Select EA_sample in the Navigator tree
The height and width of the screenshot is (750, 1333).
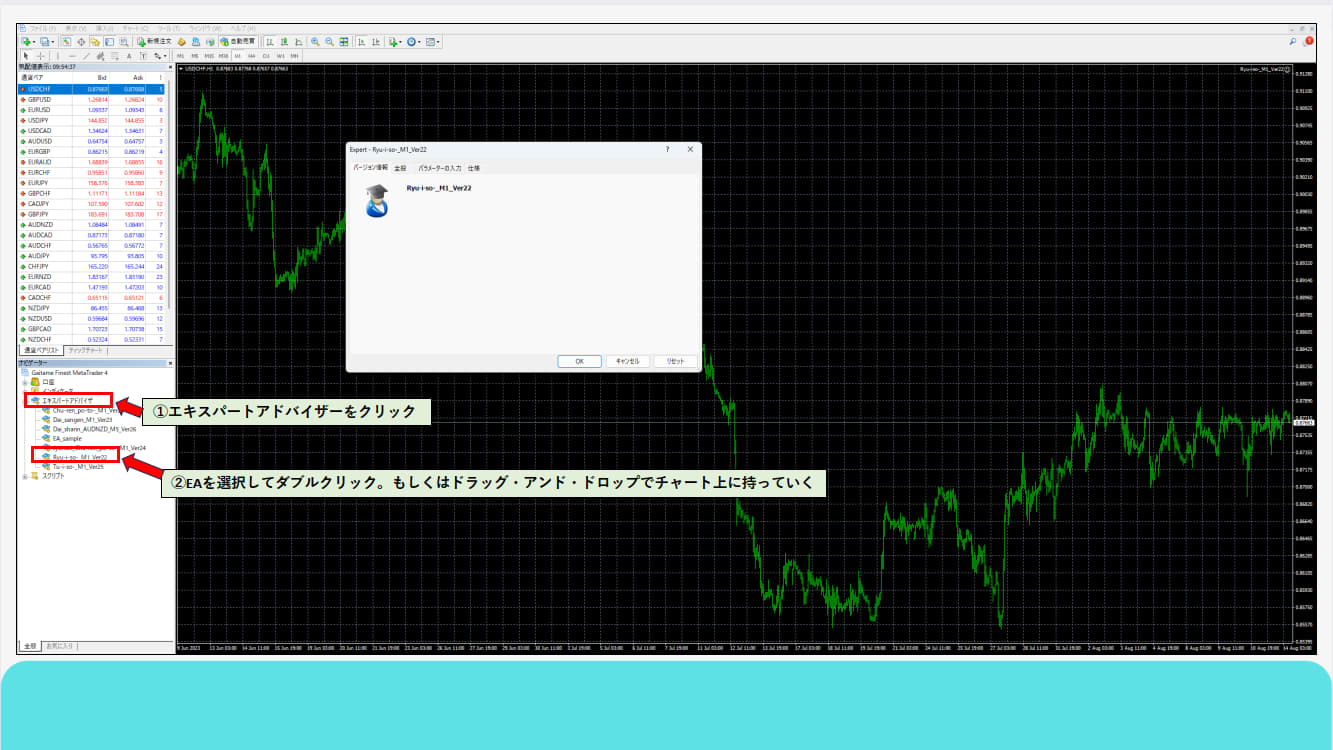tap(66, 438)
